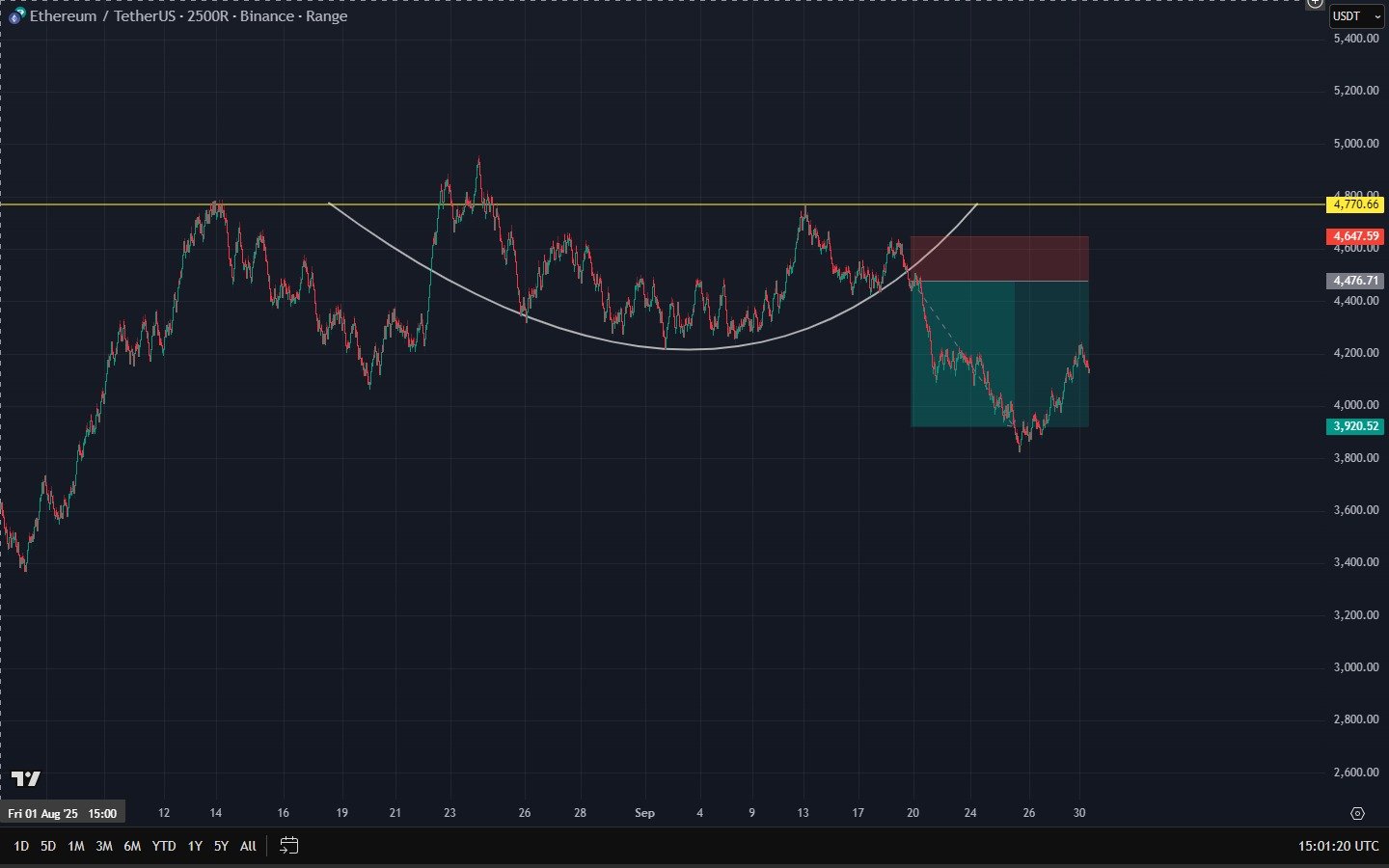This screenshot has width=1389, height=868.
Task: Choose the 6M time range
Action: coord(132,846)
